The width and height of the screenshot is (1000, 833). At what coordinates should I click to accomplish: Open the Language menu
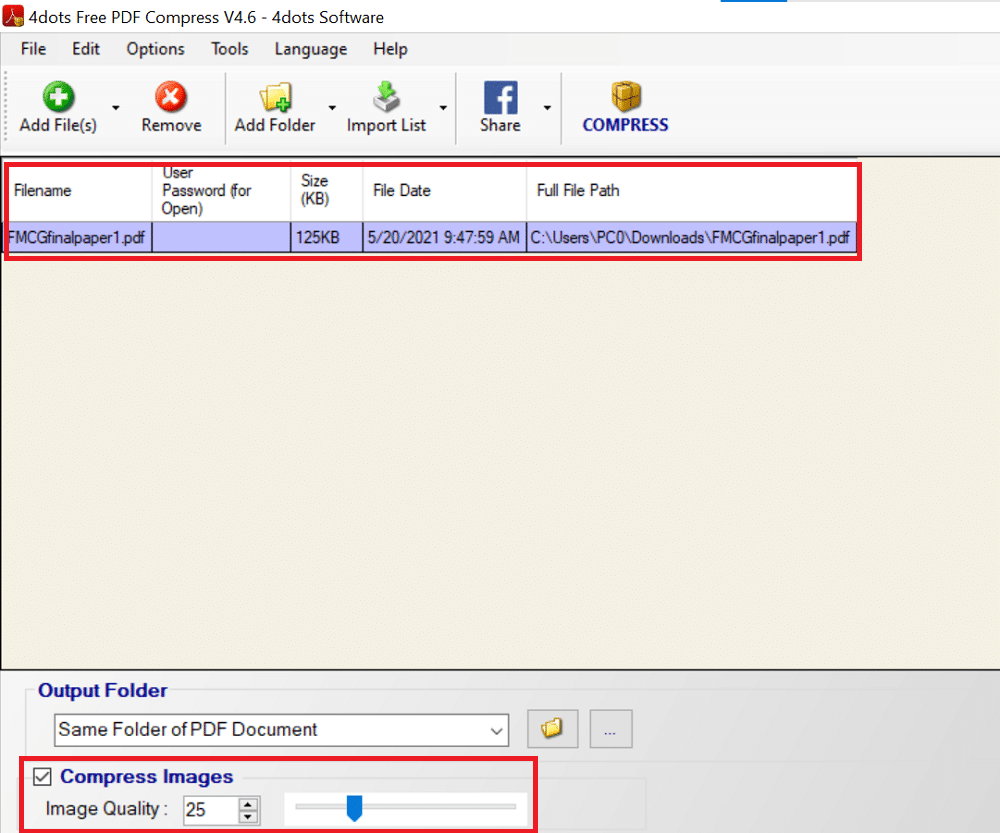pos(310,49)
